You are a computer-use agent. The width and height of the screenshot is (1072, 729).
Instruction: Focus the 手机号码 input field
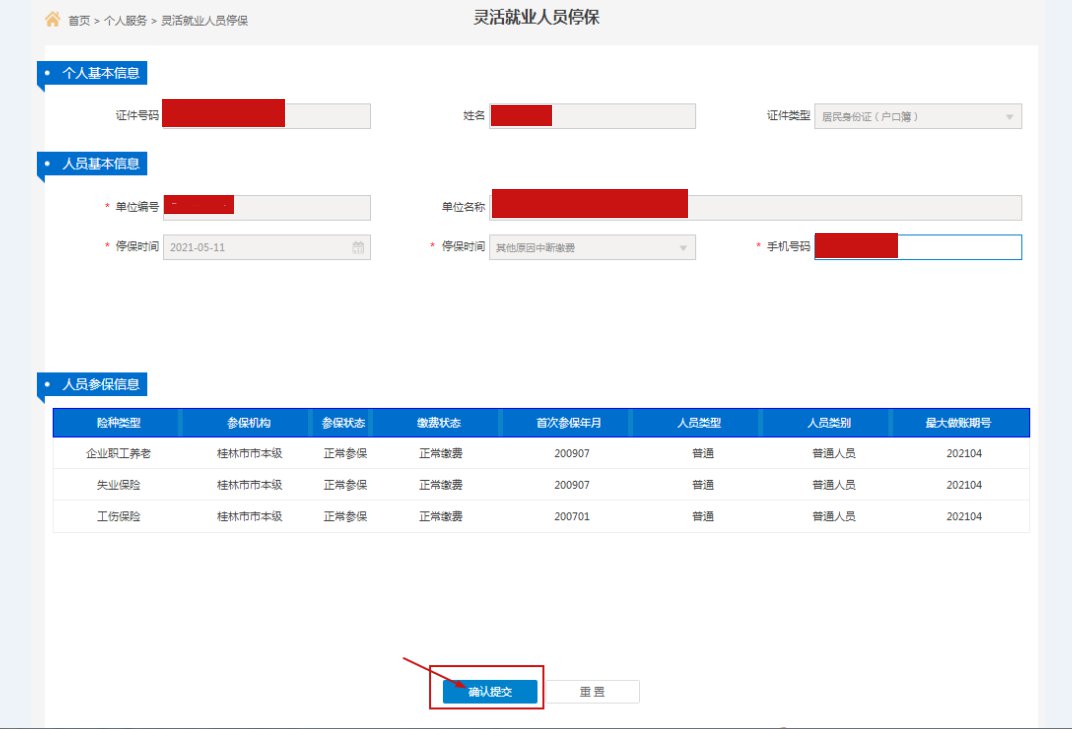[958, 247]
